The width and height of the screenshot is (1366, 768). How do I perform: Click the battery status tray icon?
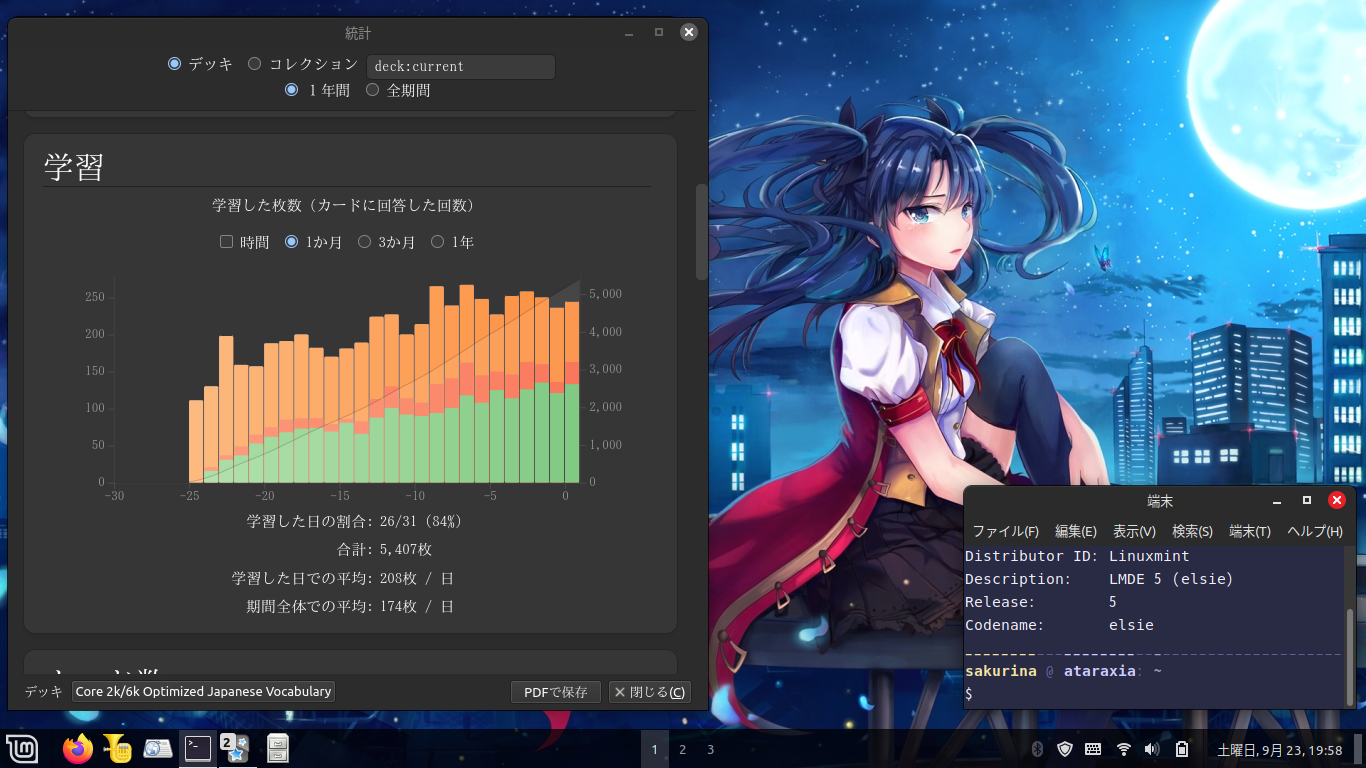1181,749
